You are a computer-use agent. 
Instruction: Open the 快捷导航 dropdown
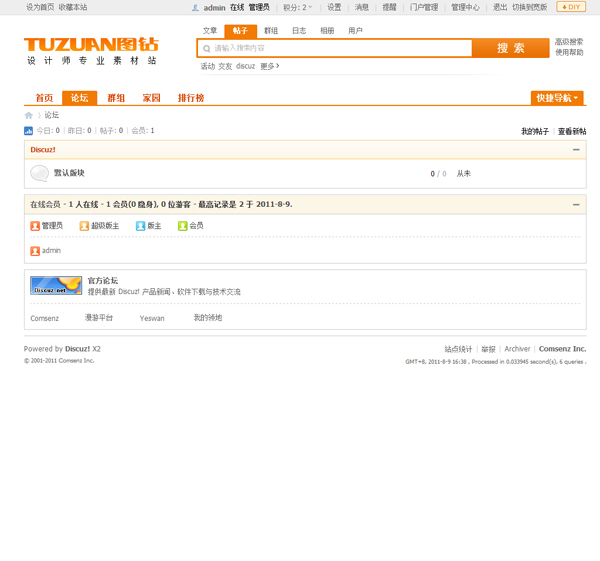[557, 98]
